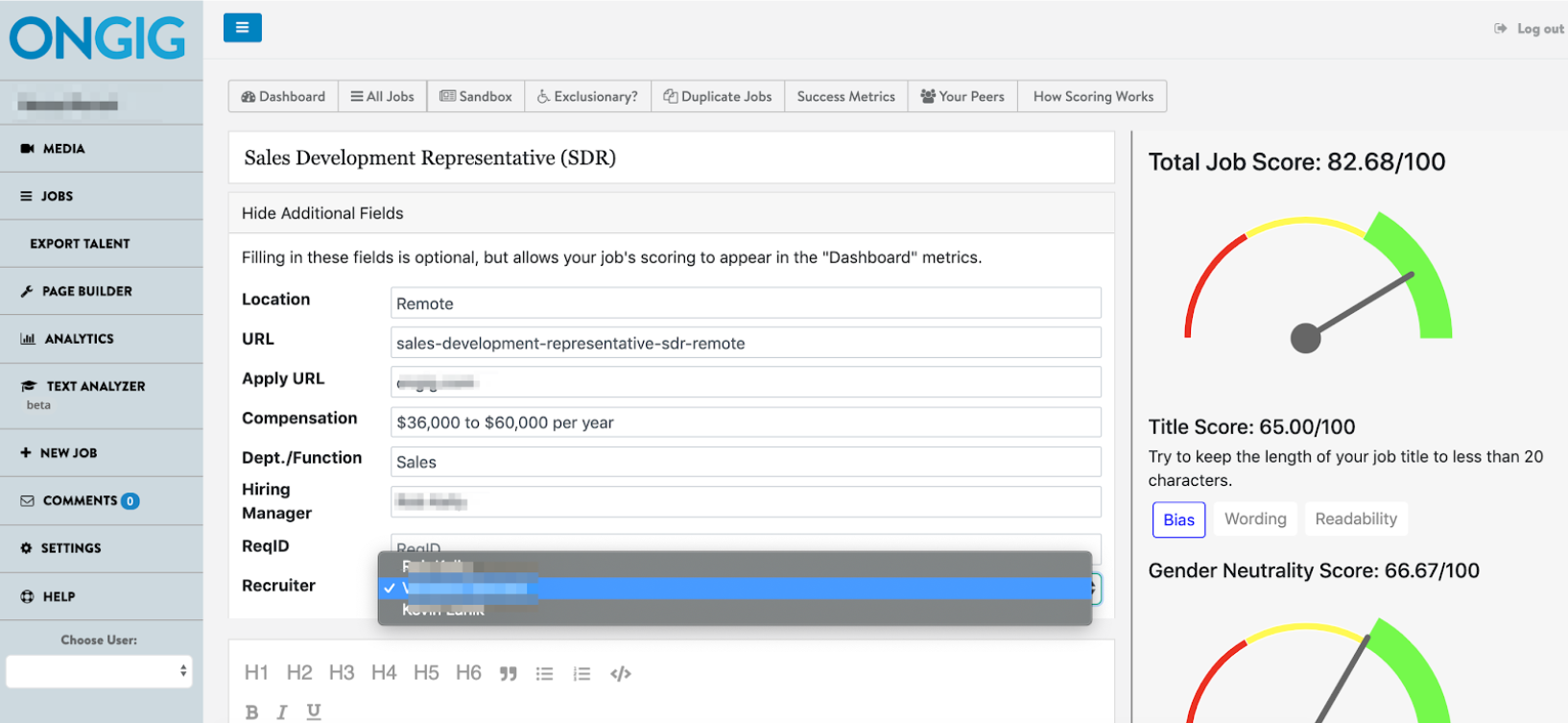This screenshot has width=1568, height=723.
Task: Insert a numbered list
Action: [x=582, y=674]
